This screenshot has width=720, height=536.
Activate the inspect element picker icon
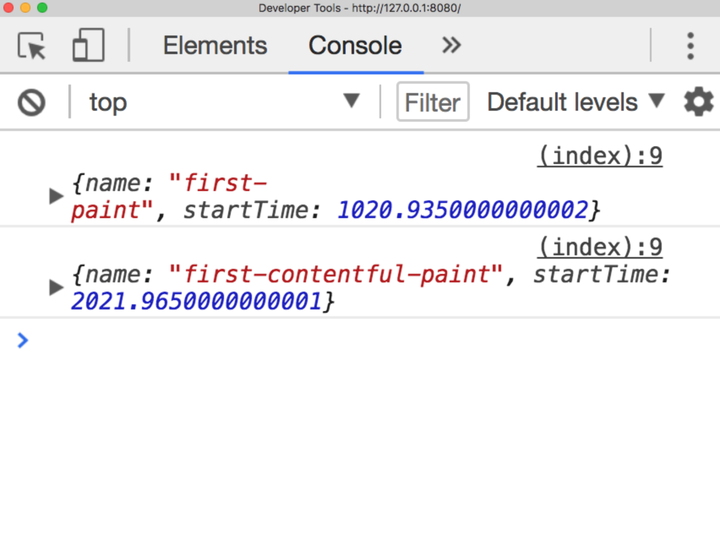[32, 46]
